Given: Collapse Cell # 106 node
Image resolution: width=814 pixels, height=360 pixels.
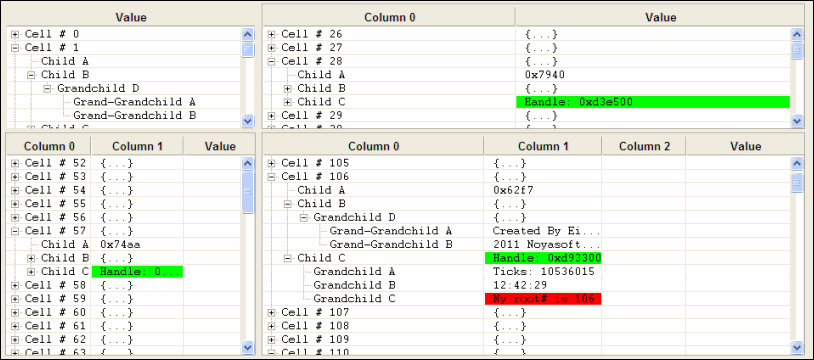Looking at the screenshot, I should tap(272, 177).
